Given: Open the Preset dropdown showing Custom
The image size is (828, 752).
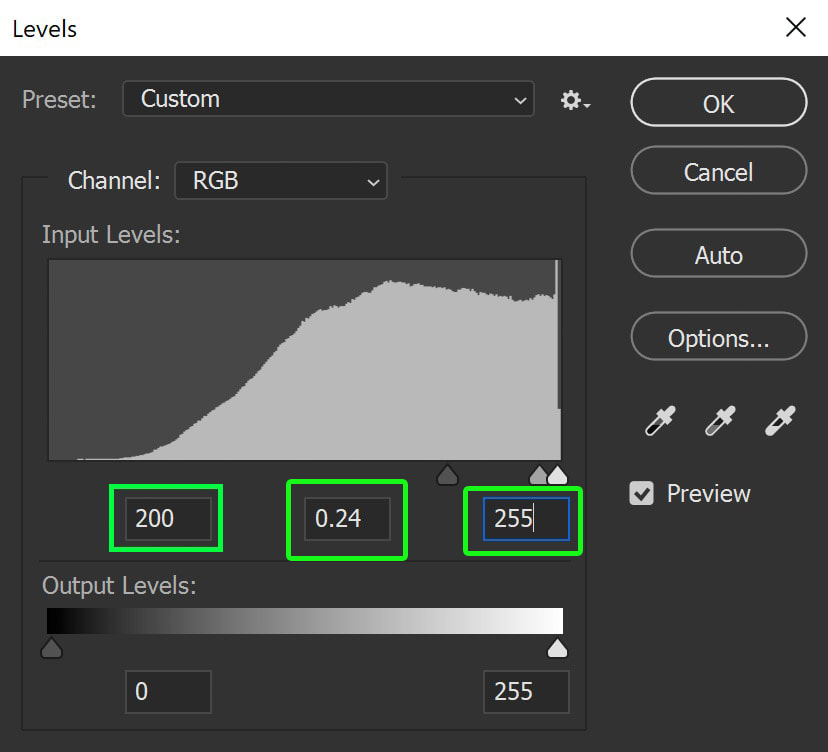Looking at the screenshot, I should tap(328, 99).
